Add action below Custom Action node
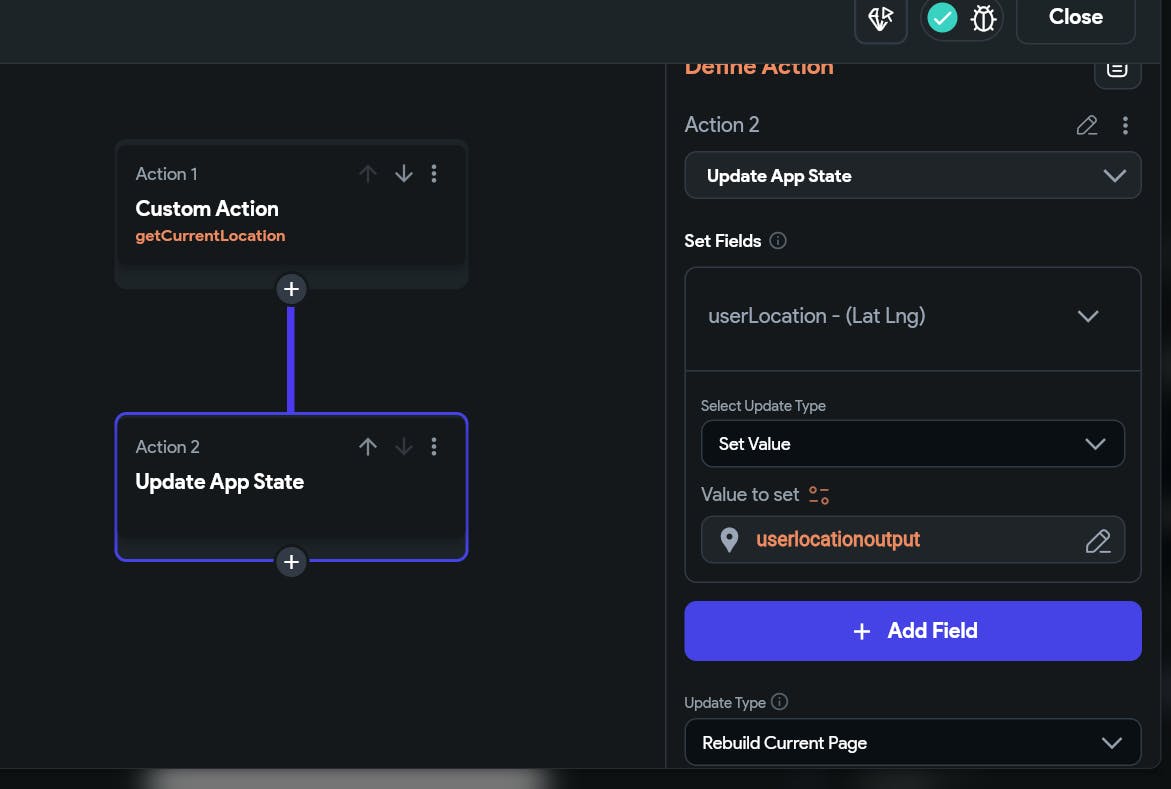Viewport: 1171px width, 789px height. pos(291,289)
